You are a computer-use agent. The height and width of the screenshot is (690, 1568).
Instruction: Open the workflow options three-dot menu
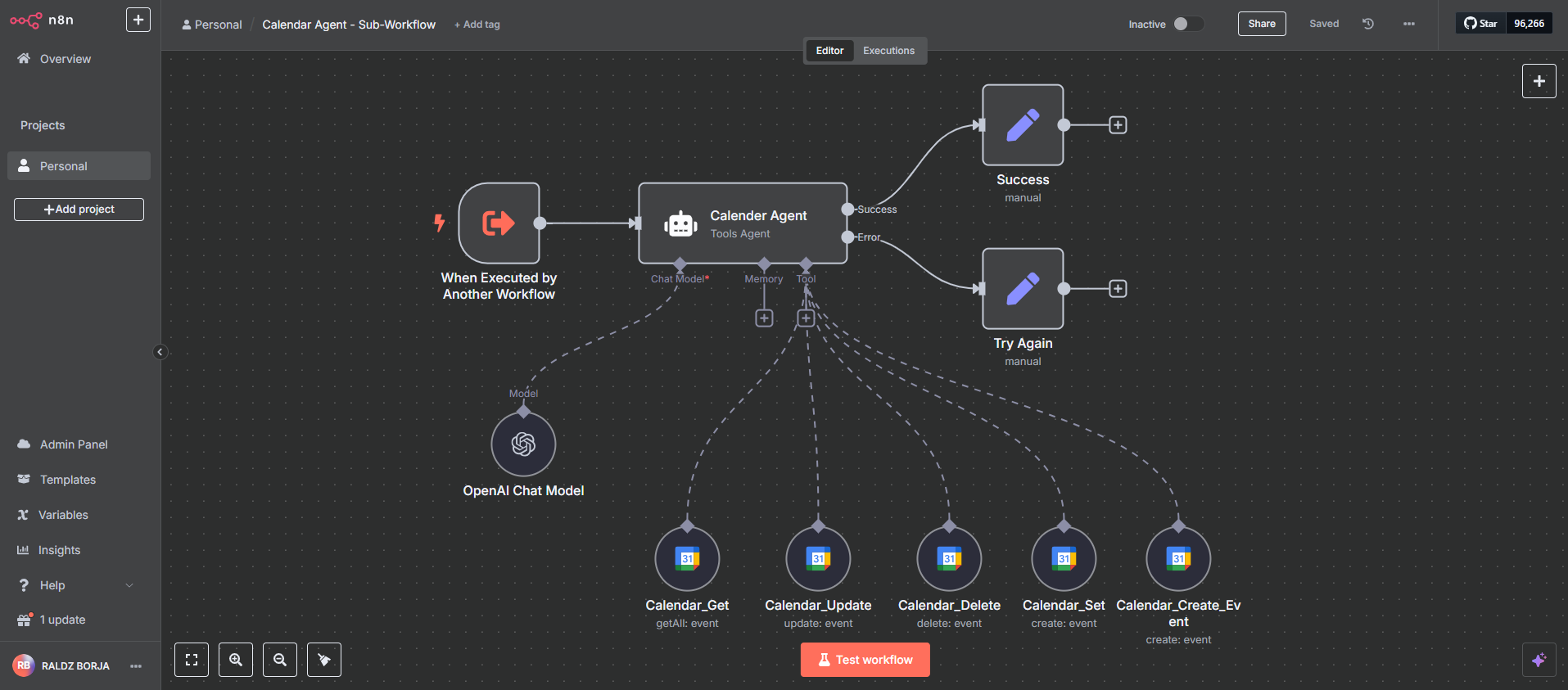click(x=1408, y=24)
